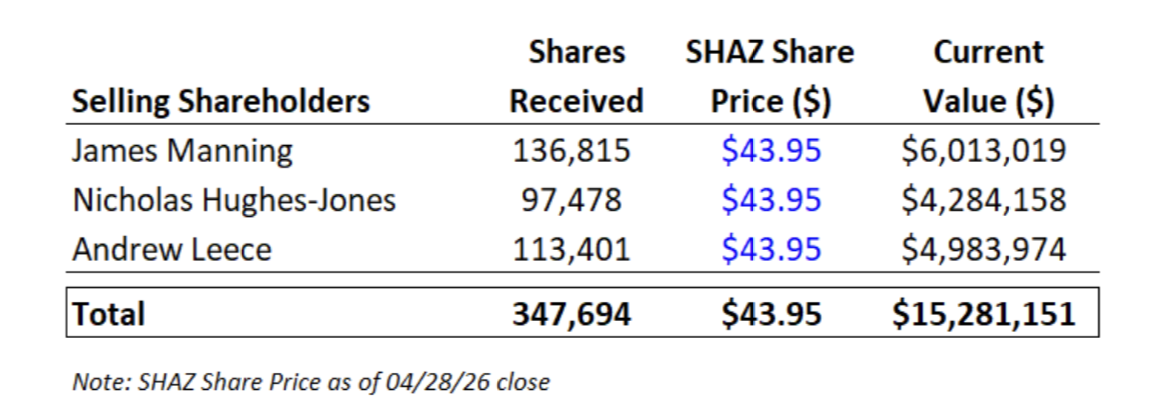Select the SHAZ Share Price ($) header
This screenshot has width=1172, height=420.
pyautogui.click(x=770, y=76)
